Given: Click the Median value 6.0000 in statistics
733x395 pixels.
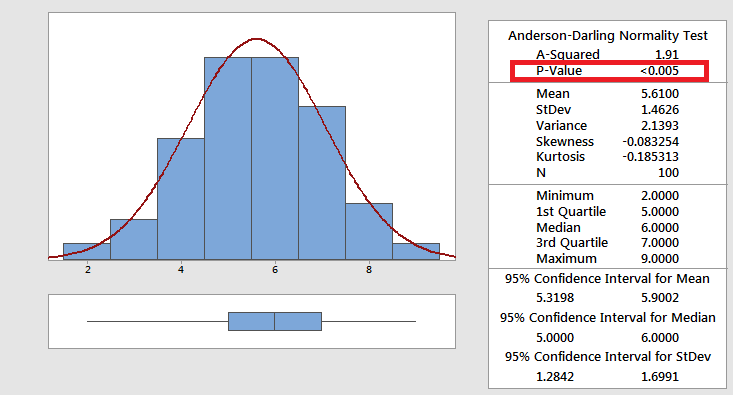Looking at the screenshot, I should click(x=660, y=228).
